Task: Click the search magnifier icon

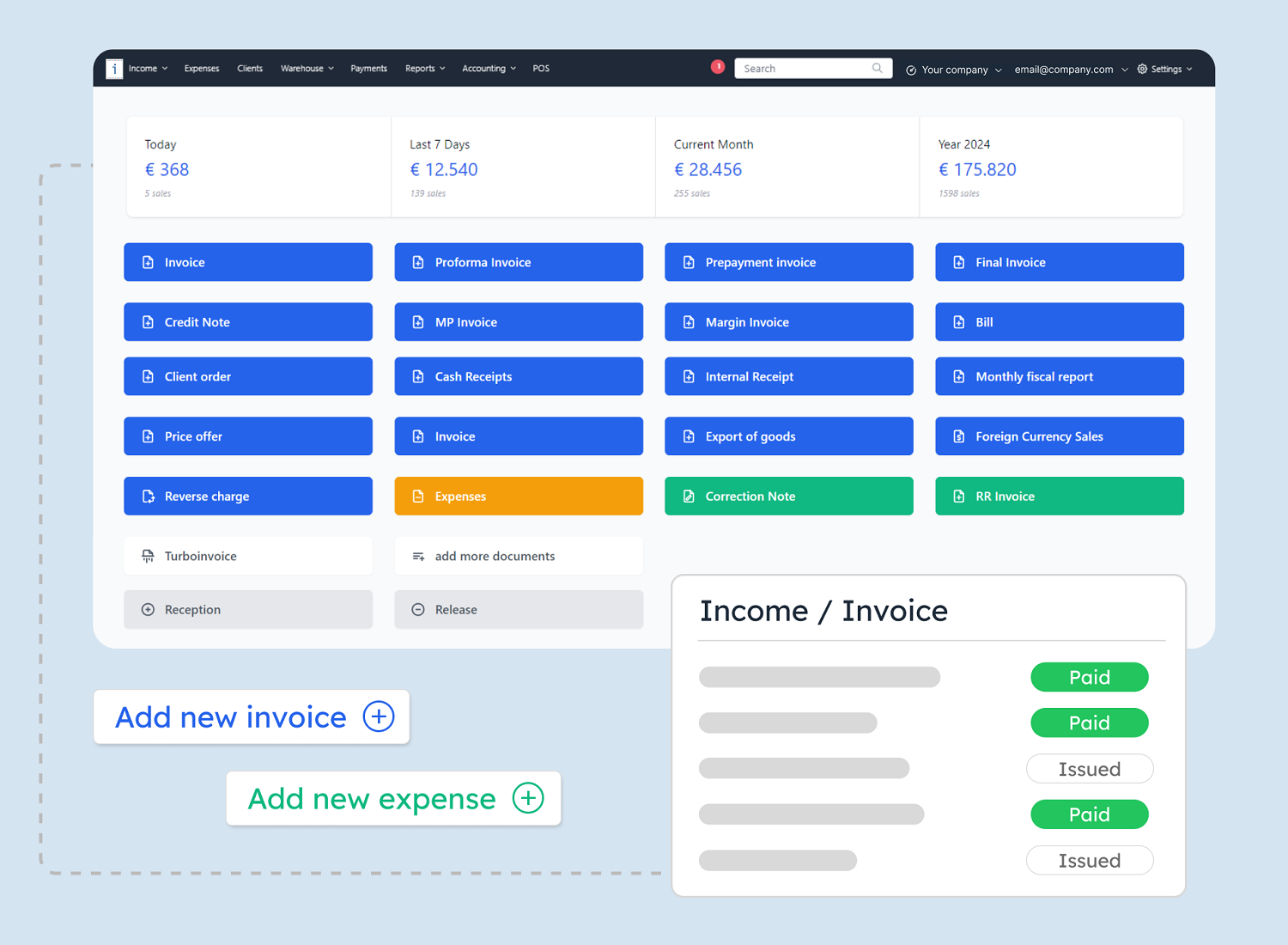Action: click(877, 68)
